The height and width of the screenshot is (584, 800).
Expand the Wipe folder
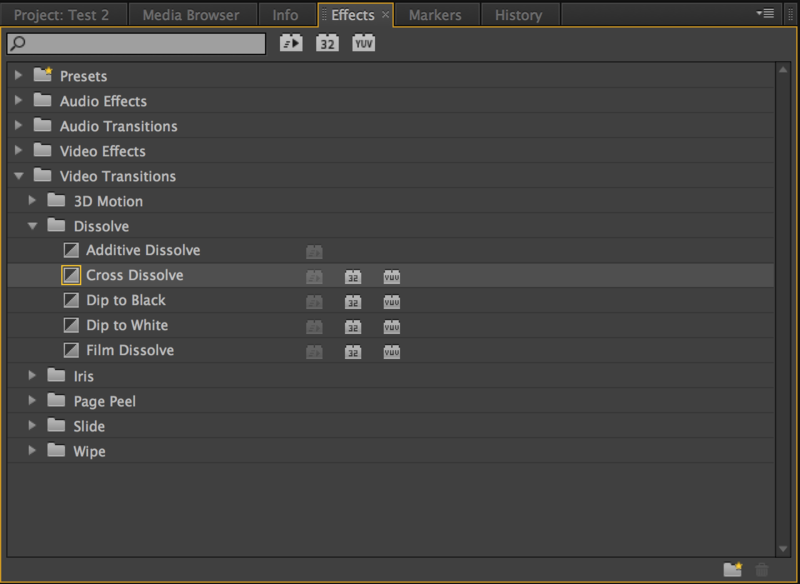pyautogui.click(x=33, y=451)
